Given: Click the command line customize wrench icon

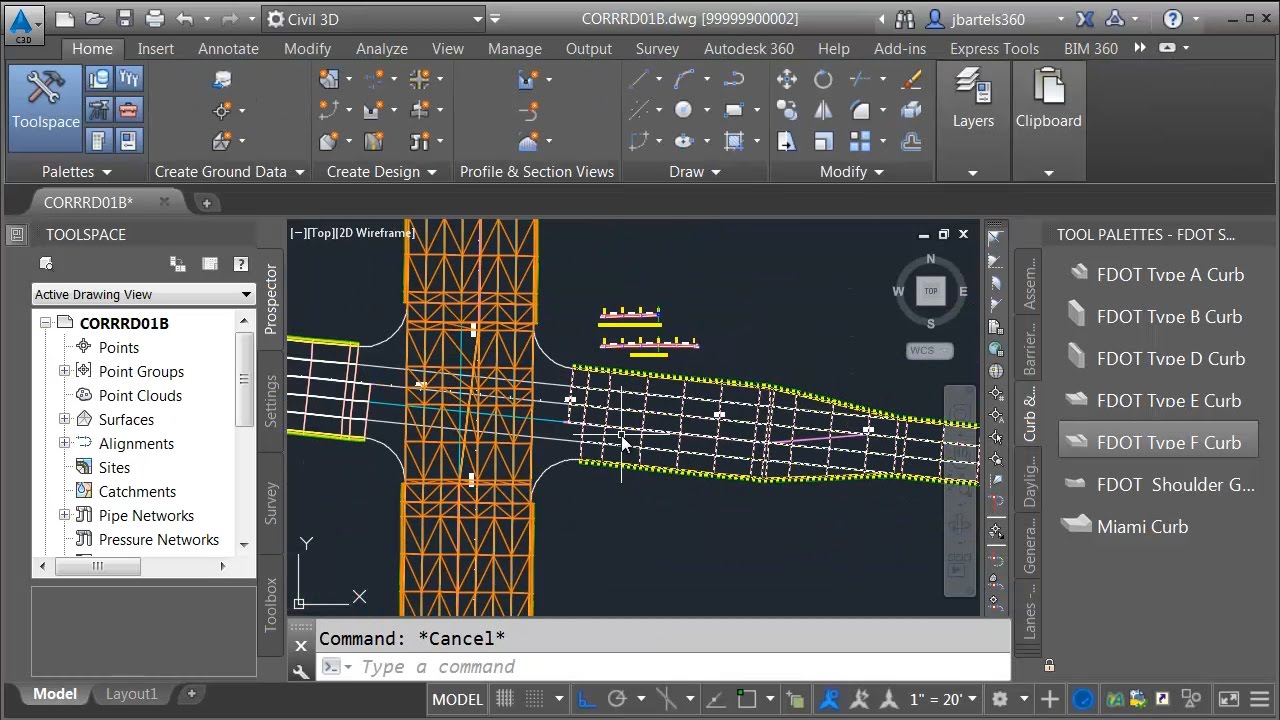Looking at the screenshot, I should tap(301, 672).
